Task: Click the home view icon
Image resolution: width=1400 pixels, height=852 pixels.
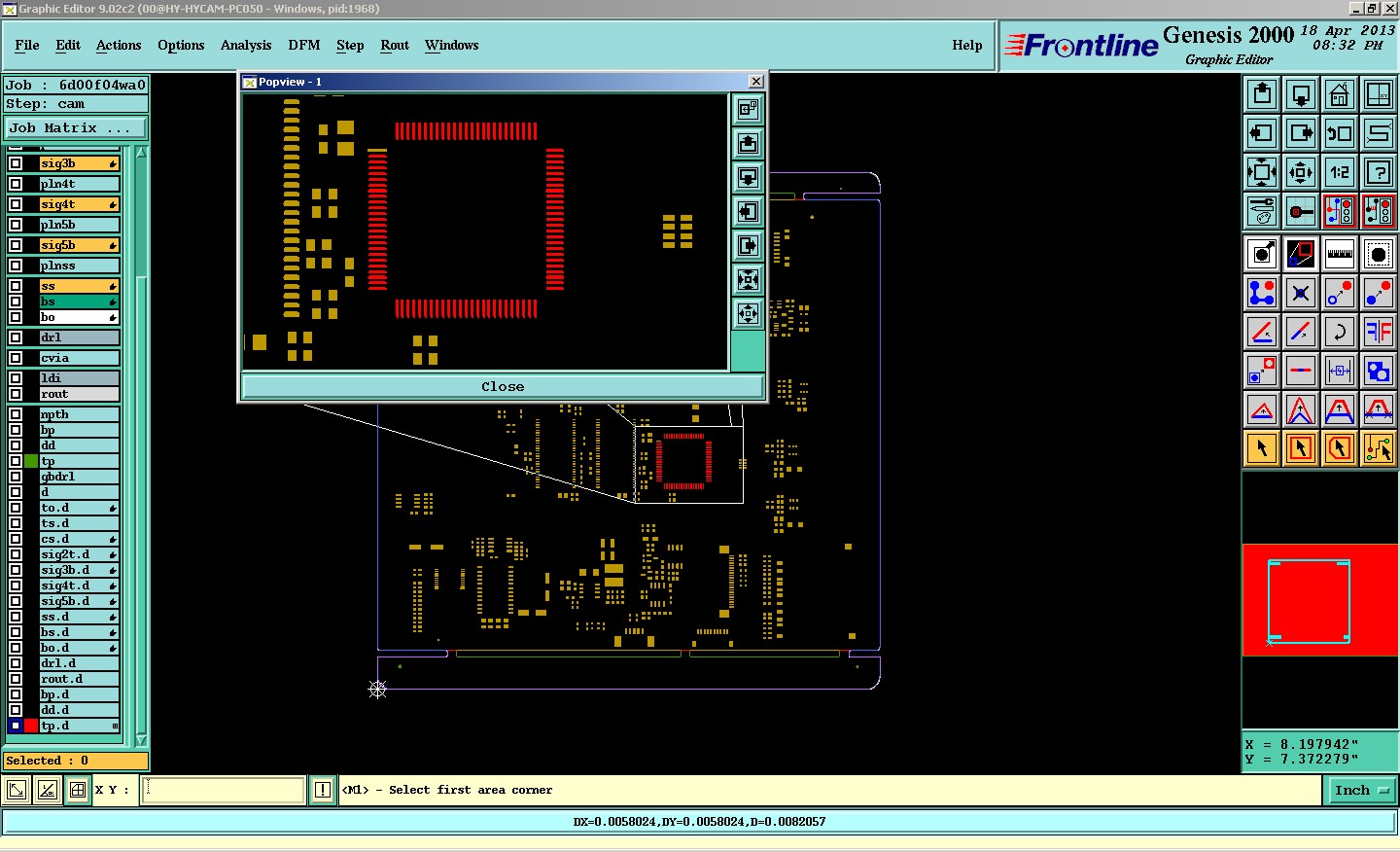Action: [x=1340, y=94]
